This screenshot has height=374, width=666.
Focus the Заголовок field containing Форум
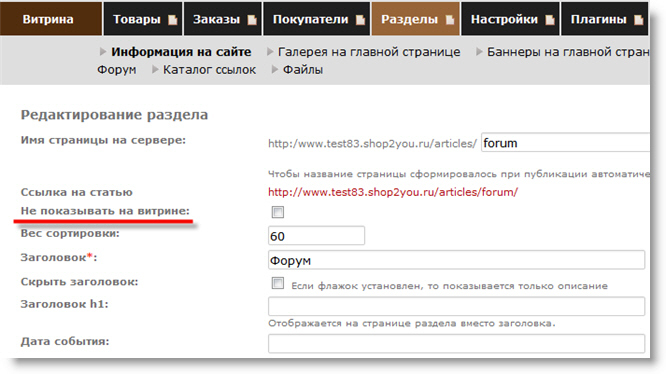coord(457,260)
